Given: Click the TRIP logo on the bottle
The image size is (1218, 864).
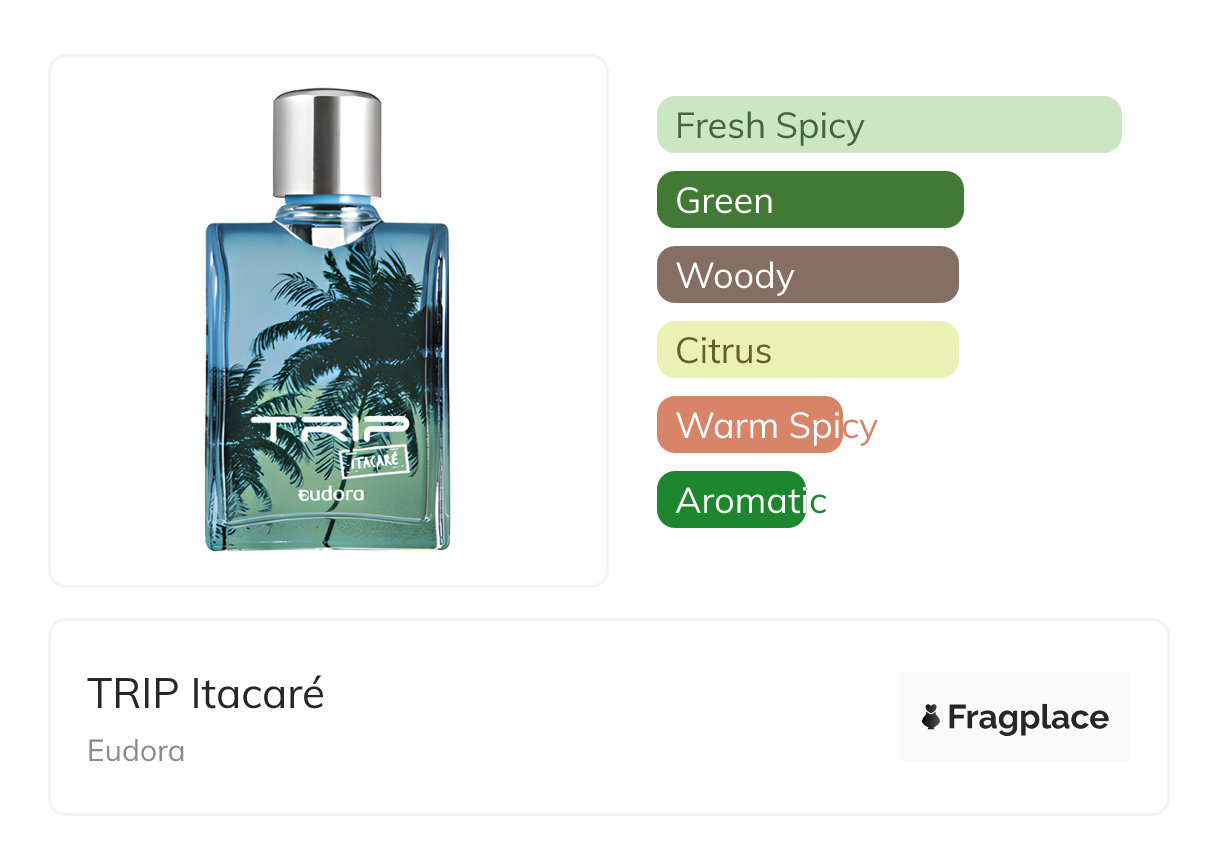Looking at the screenshot, I should 329,430.
